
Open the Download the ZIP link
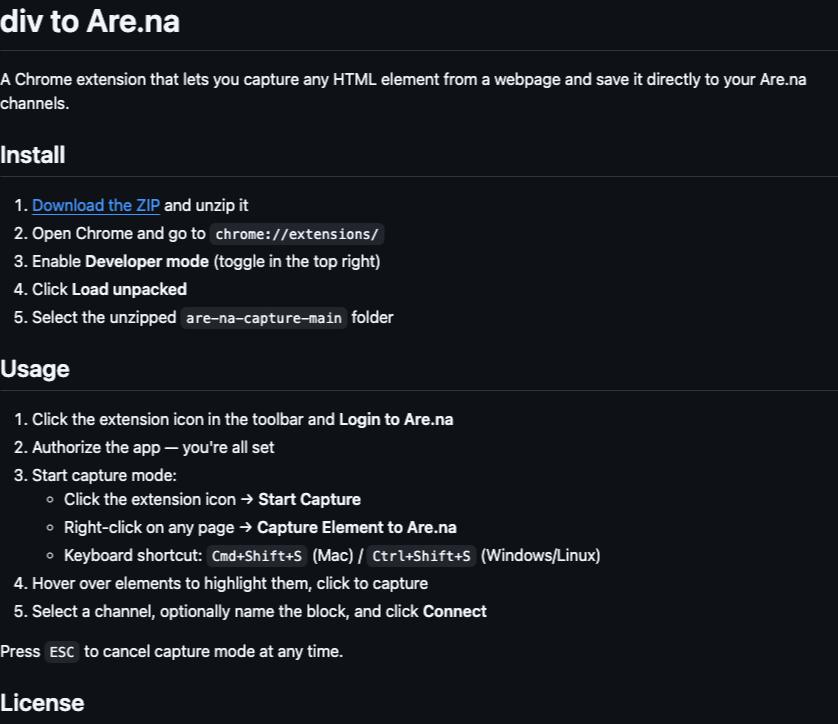(x=96, y=205)
